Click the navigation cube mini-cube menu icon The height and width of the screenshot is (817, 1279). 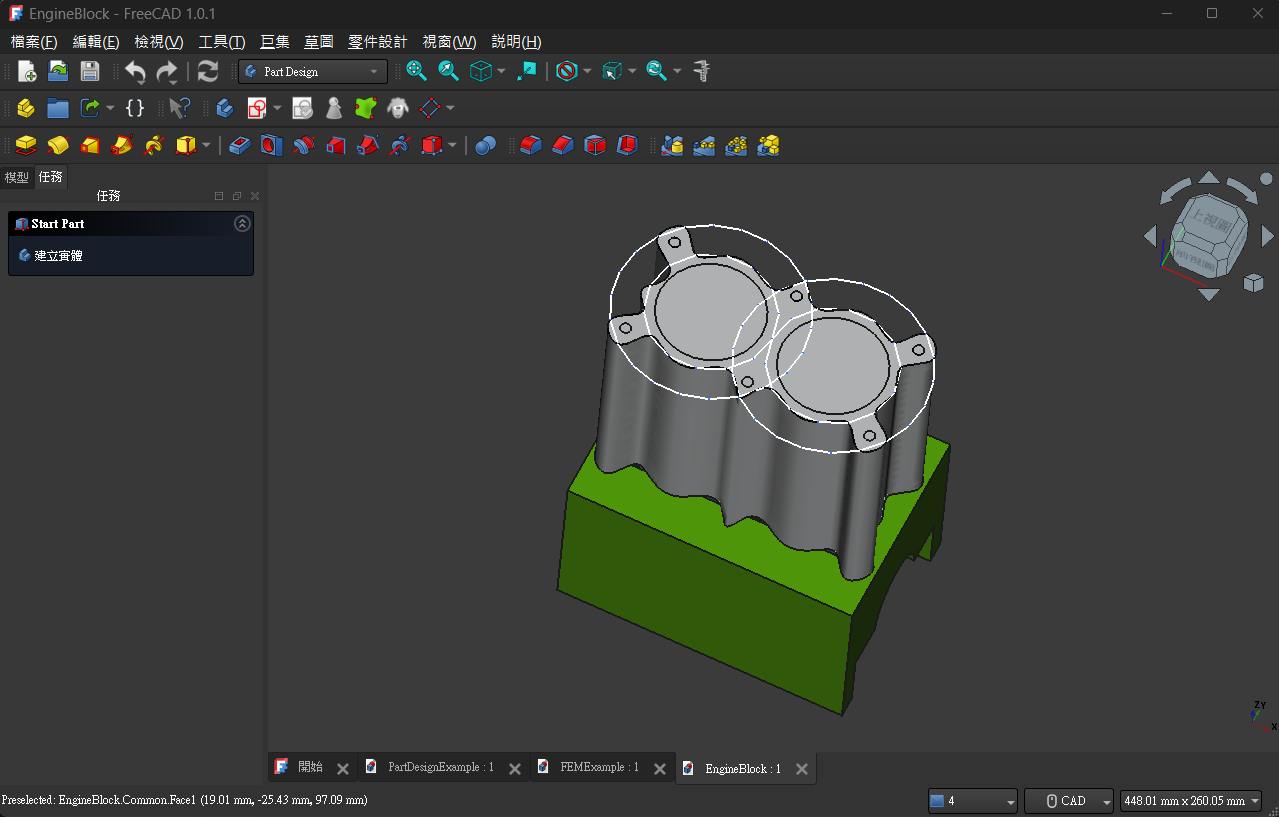point(1253,284)
